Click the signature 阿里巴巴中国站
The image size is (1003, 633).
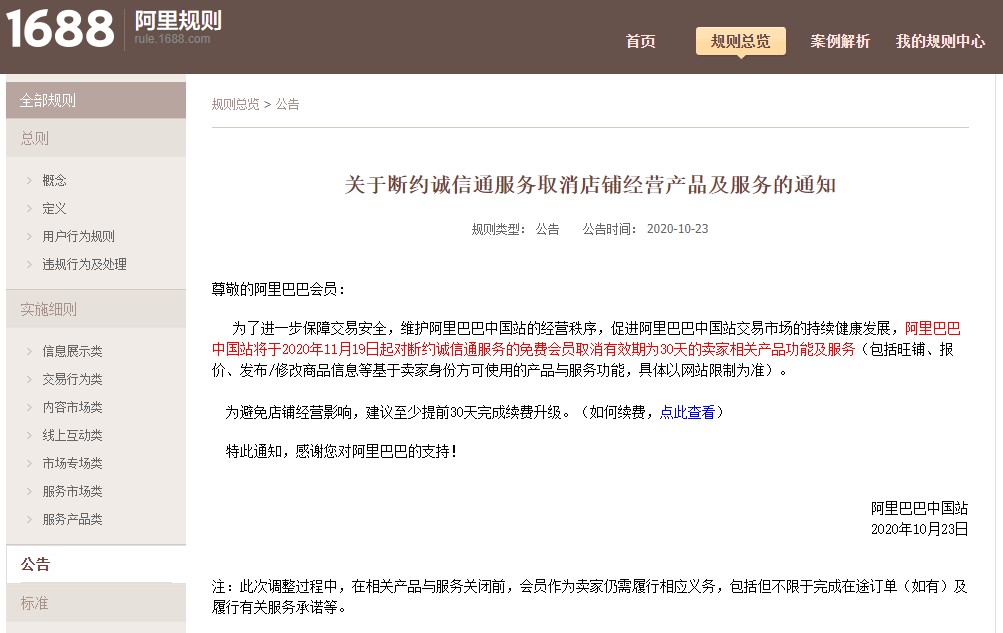click(x=919, y=508)
